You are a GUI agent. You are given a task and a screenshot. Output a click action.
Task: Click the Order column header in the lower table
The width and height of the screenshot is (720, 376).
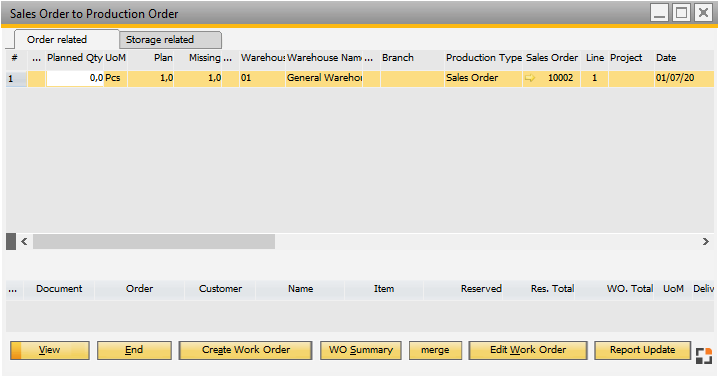pyautogui.click(x=140, y=289)
